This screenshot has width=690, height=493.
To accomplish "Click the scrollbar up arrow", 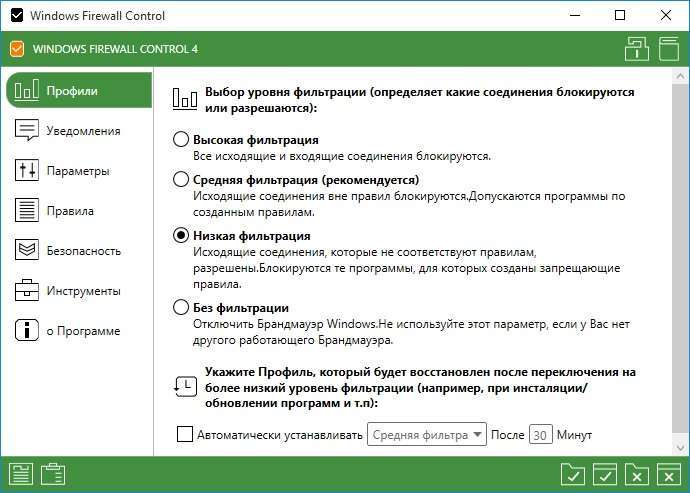I will pyautogui.click(x=680, y=76).
